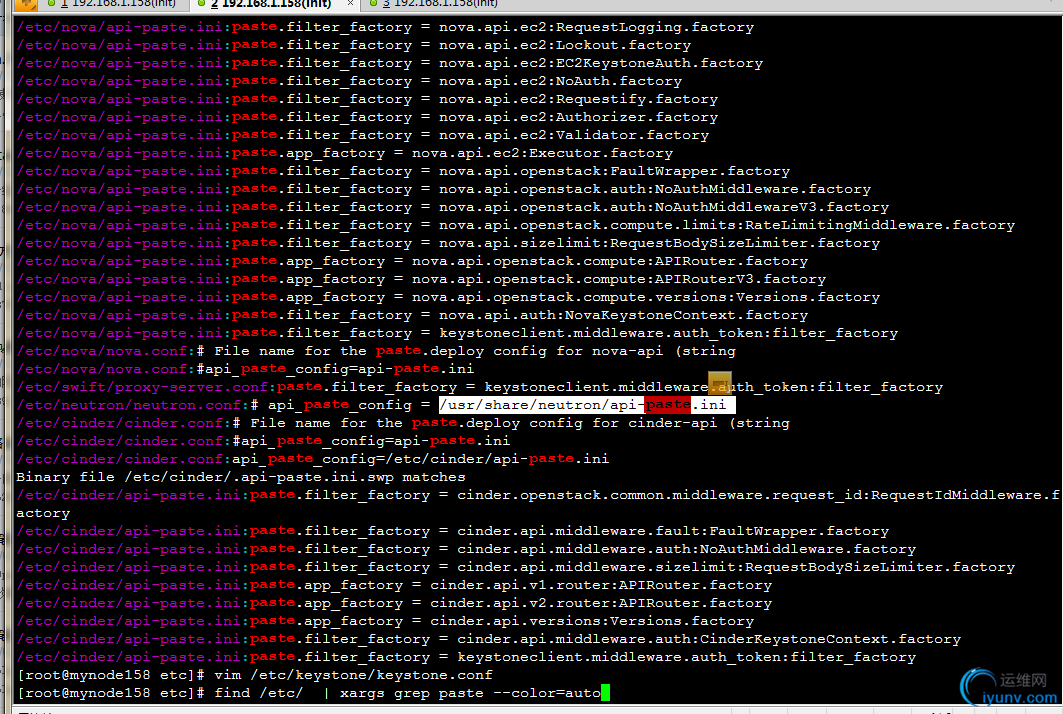This screenshot has width=1063, height=714.
Task: Click the 'vim /etc/keystone/keystone.conf' command line
Action: point(254,675)
